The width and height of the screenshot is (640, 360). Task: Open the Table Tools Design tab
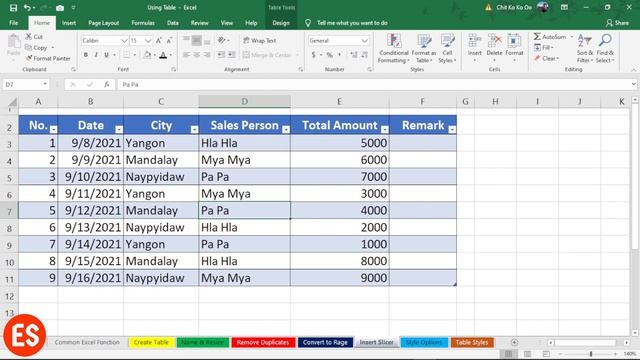pyautogui.click(x=281, y=23)
